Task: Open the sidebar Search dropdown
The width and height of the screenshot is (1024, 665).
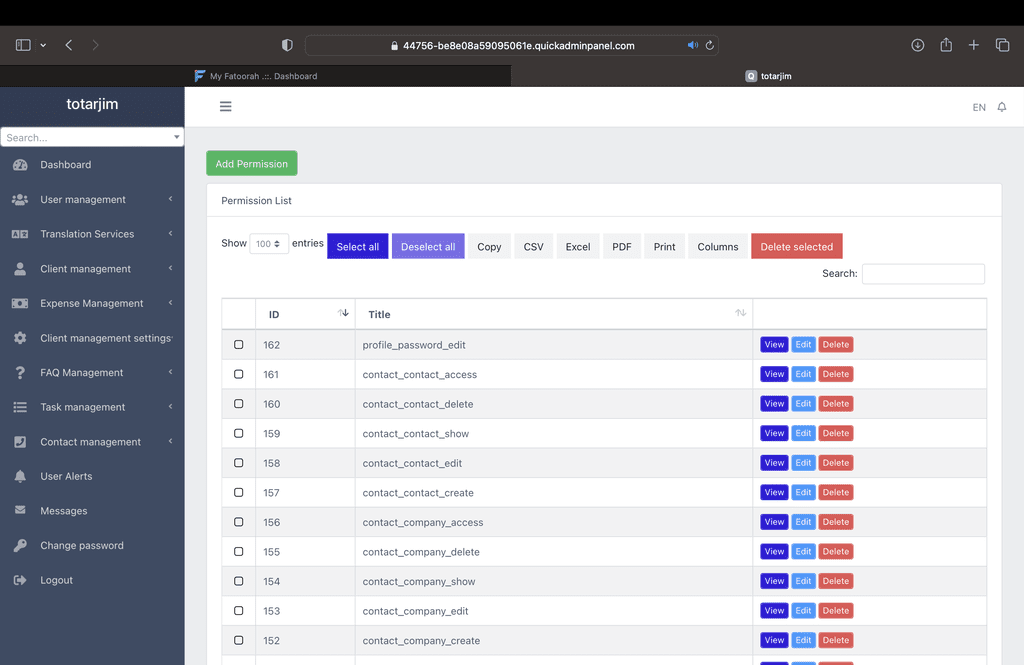Action: tap(92, 137)
